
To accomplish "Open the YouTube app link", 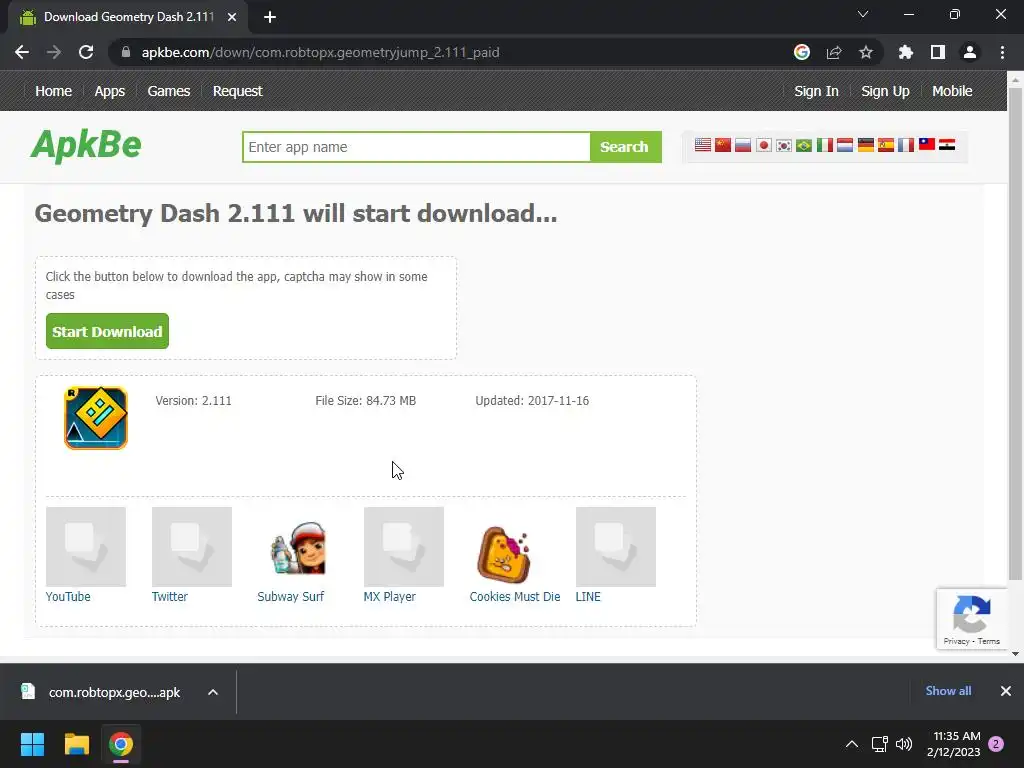I will (x=68, y=596).
